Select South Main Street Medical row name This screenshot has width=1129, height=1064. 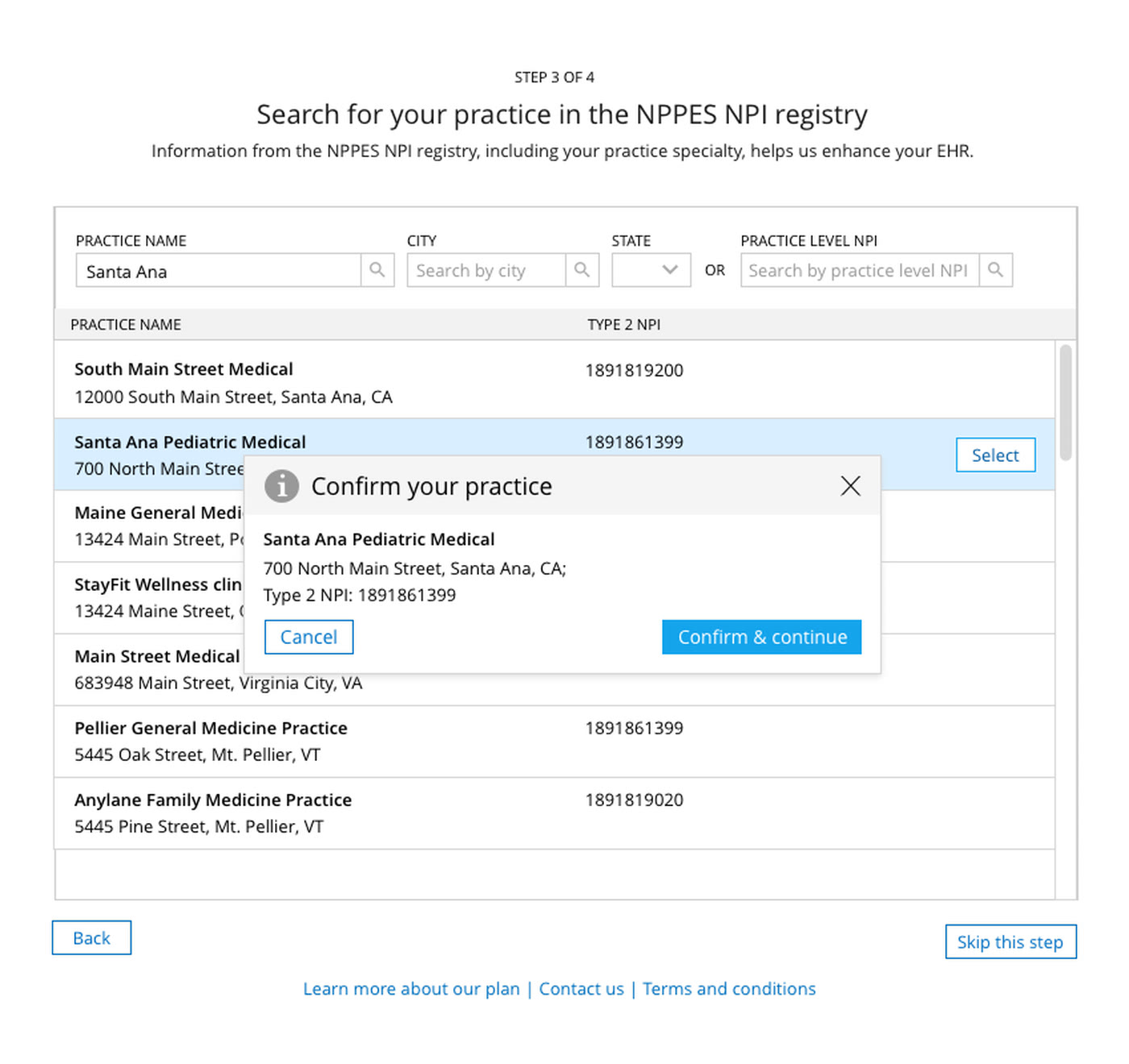click(184, 369)
